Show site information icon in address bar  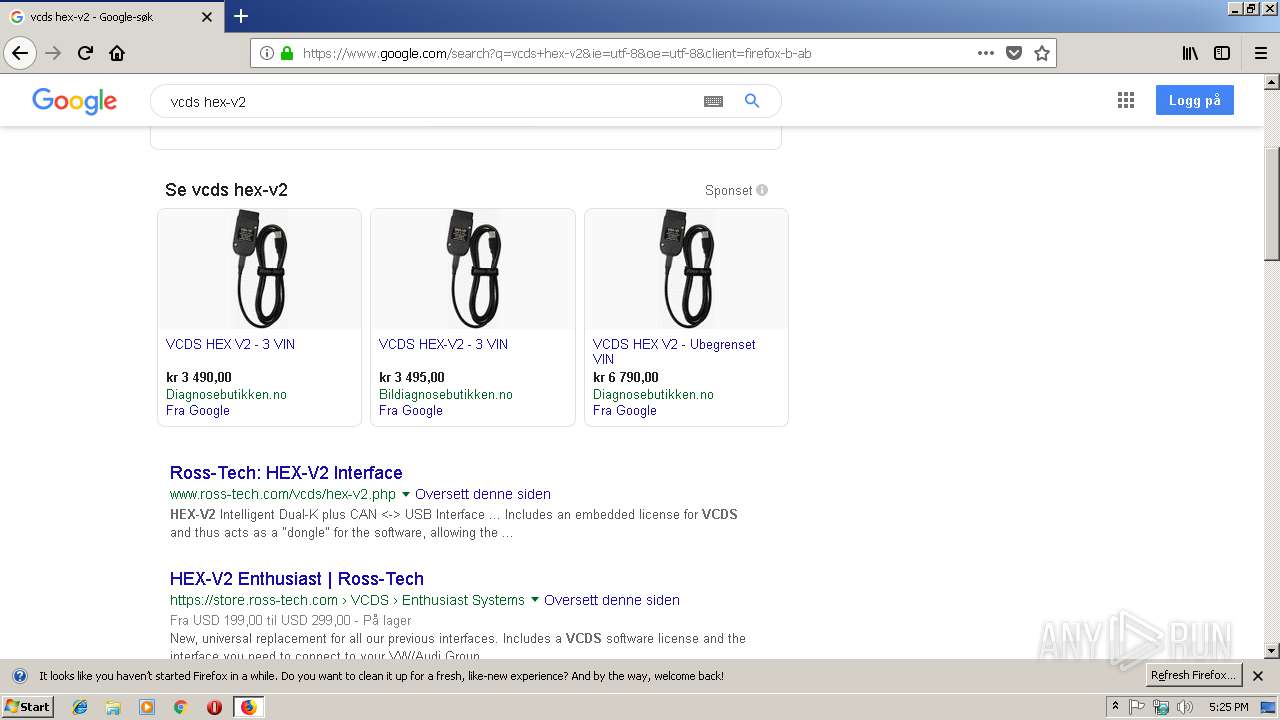(267, 53)
